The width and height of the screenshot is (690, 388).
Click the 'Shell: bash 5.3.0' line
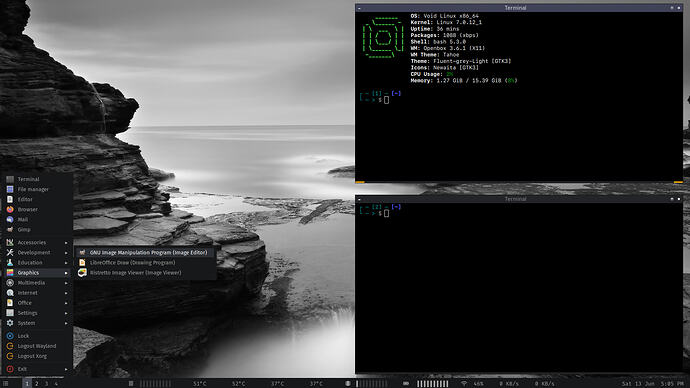(438, 42)
